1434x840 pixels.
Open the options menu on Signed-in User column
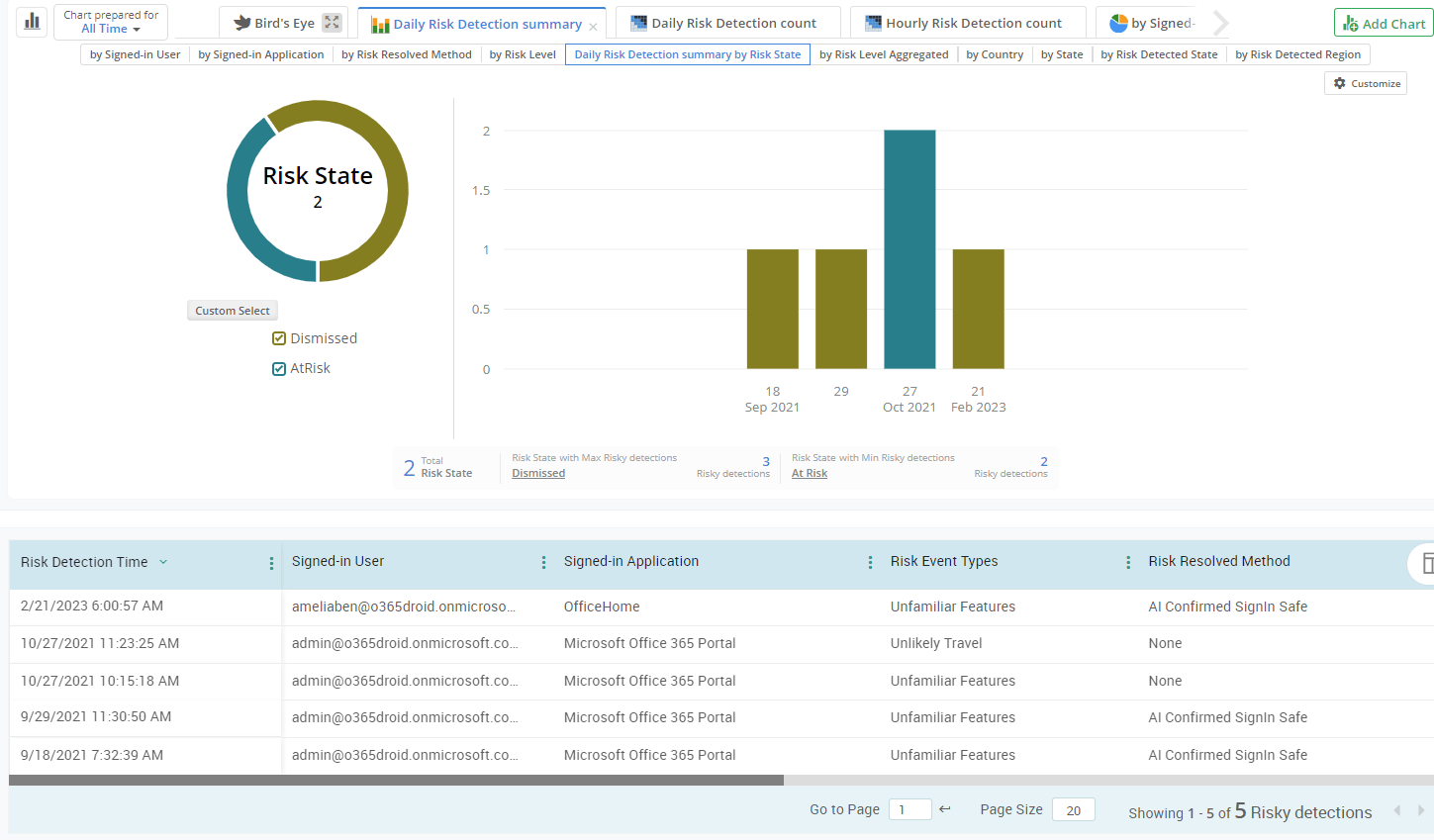click(x=543, y=561)
